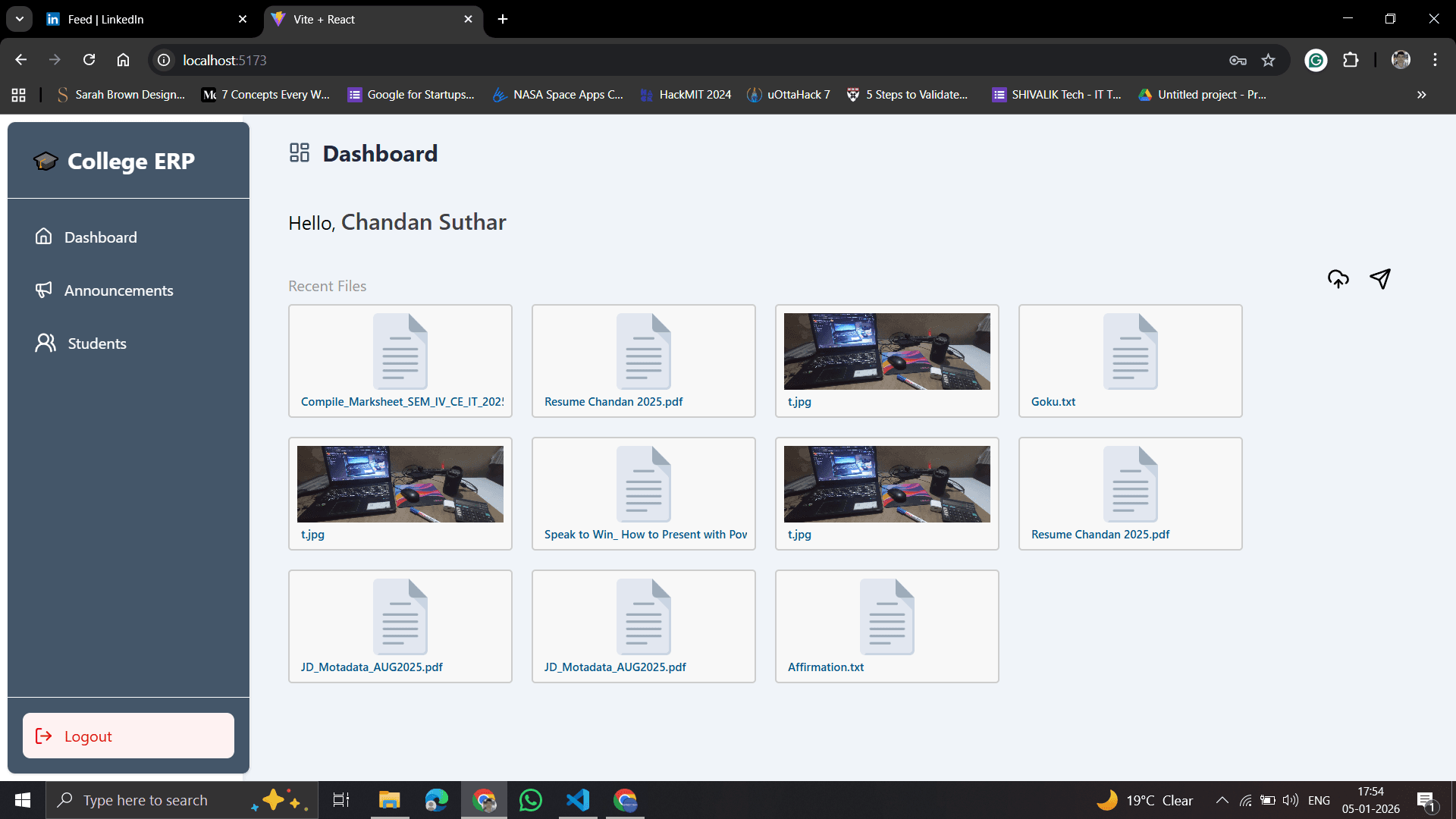1456x819 pixels.
Task: Click the Type here to search field
Action: (152, 799)
